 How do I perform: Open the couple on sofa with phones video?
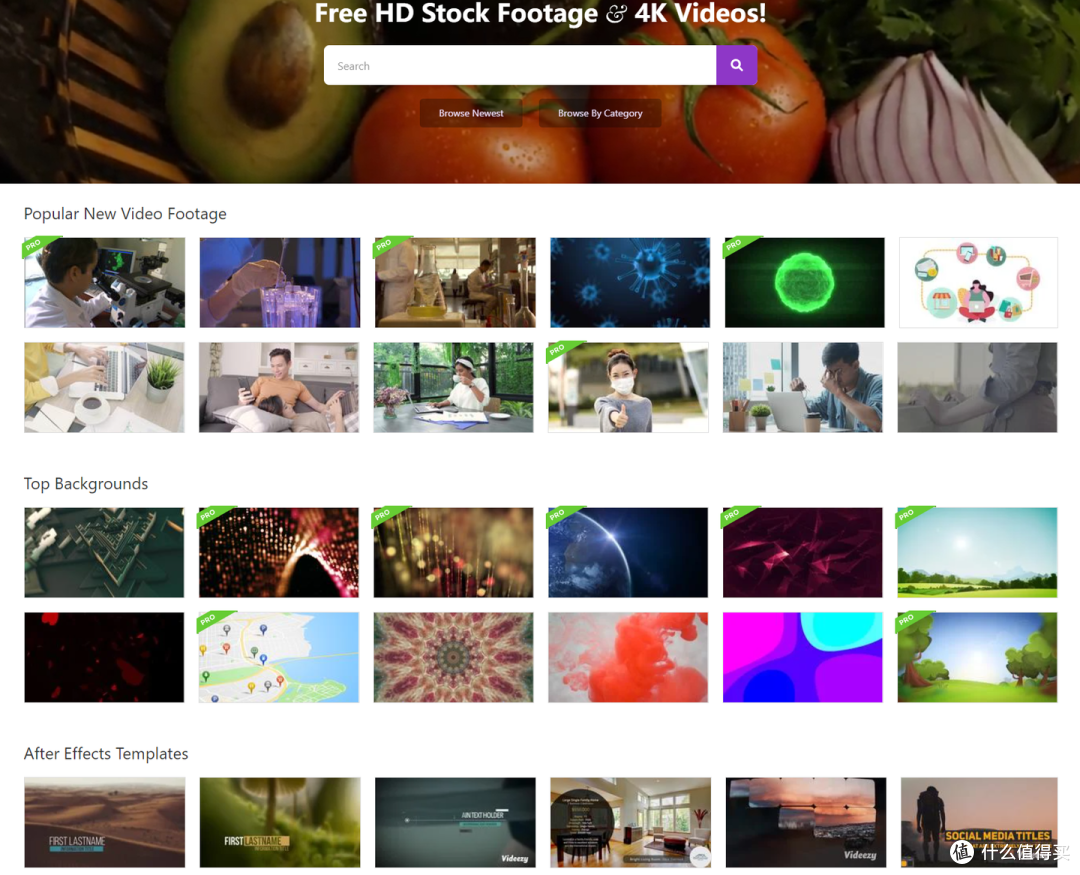[279, 388]
